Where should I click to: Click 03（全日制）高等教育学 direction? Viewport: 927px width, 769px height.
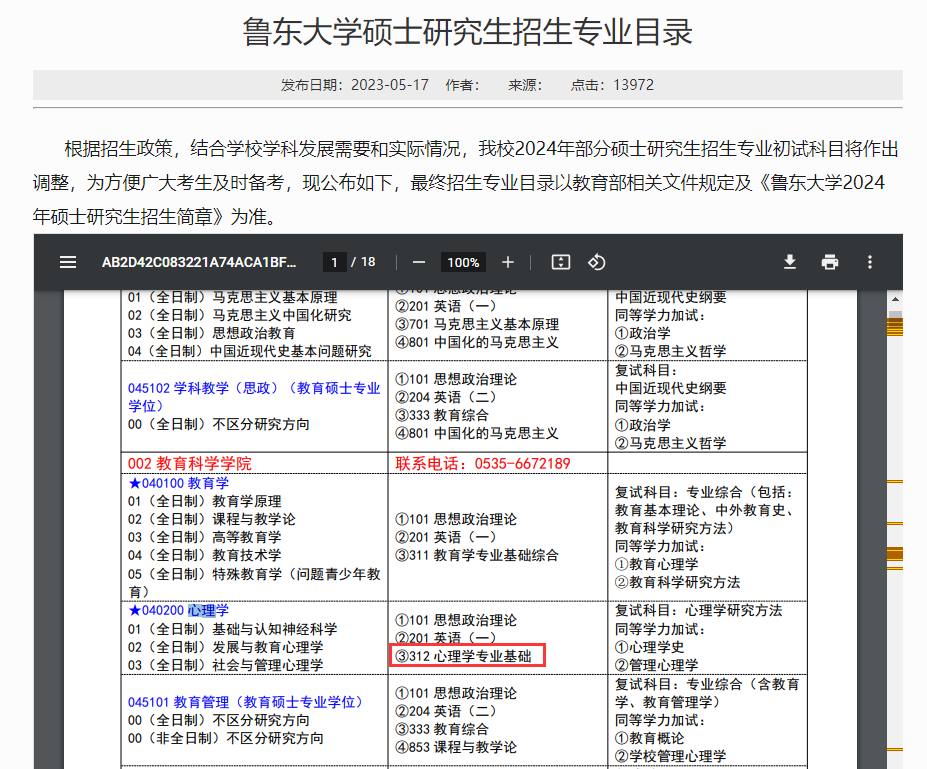point(205,537)
